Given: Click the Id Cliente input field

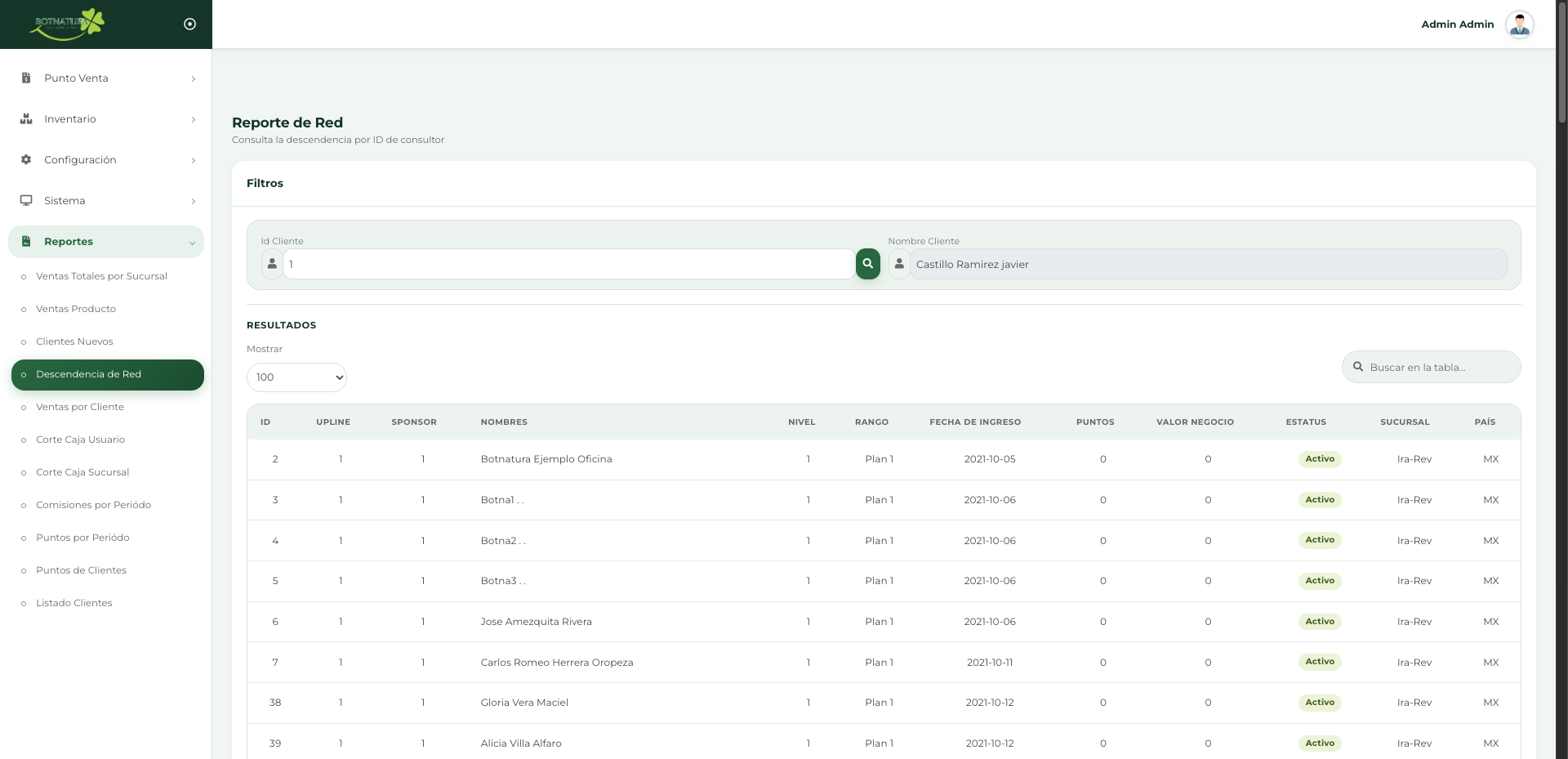Looking at the screenshot, I should 568,264.
